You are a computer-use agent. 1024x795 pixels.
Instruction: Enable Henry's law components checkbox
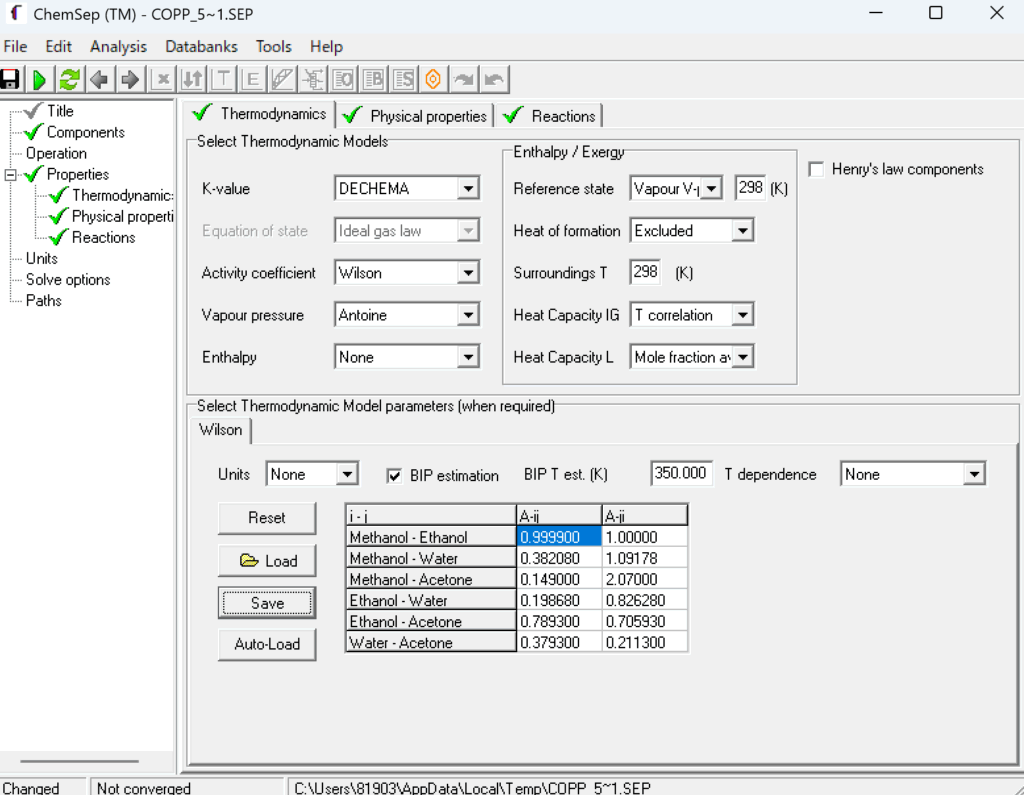[x=816, y=169]
